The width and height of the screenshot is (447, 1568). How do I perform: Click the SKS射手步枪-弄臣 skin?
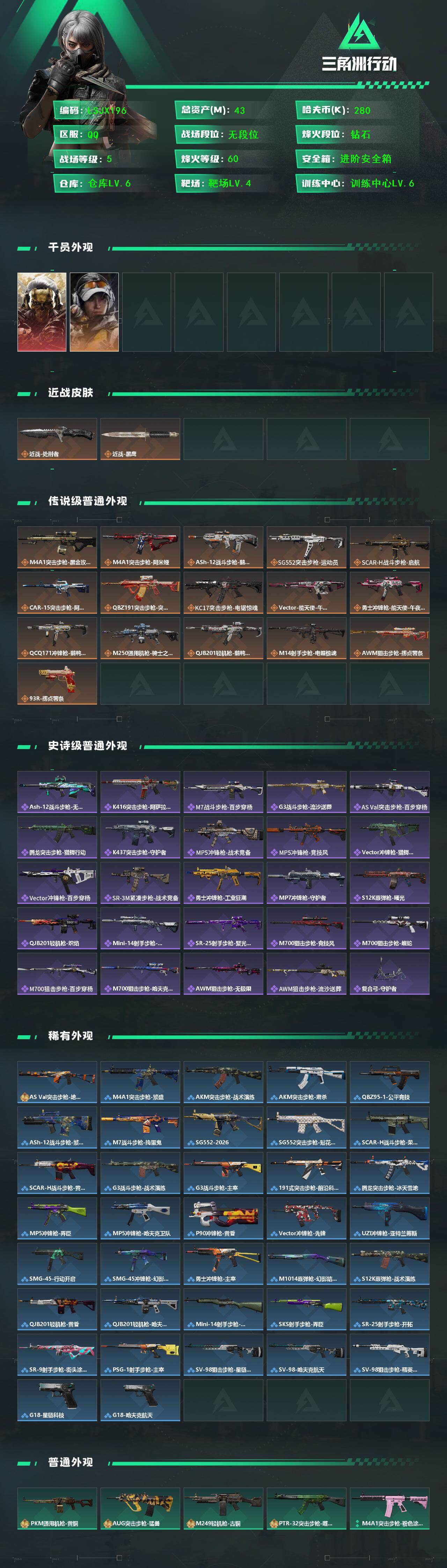point(307,1309)
